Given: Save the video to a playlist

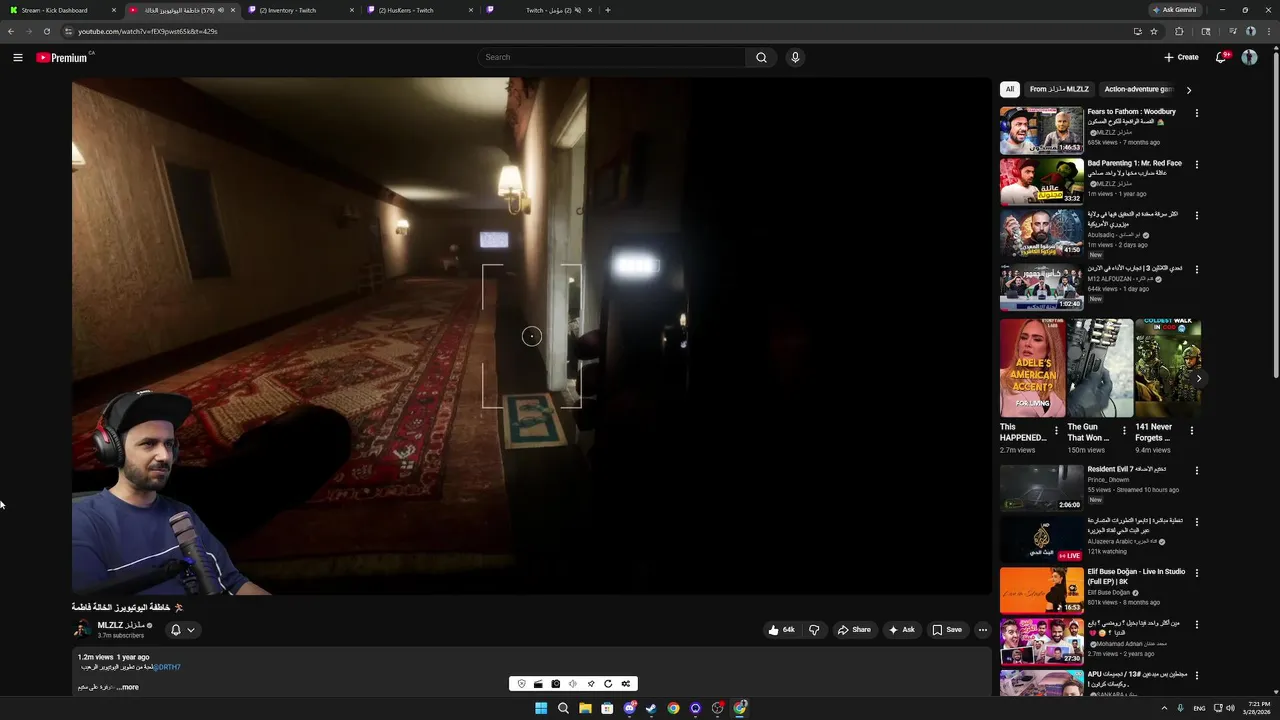Looking at the screenshot, I should click(x=947, y=630).
